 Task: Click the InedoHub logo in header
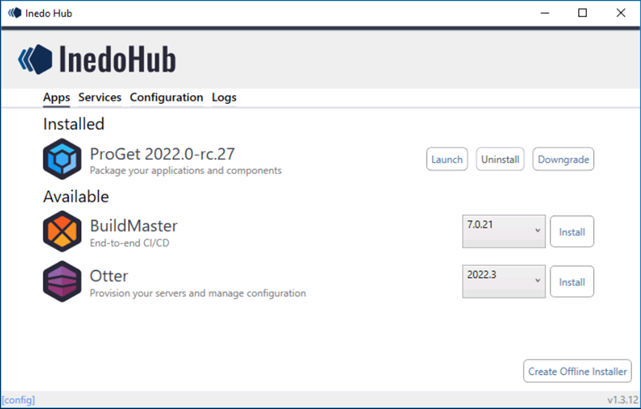click(x=97, y=59)
